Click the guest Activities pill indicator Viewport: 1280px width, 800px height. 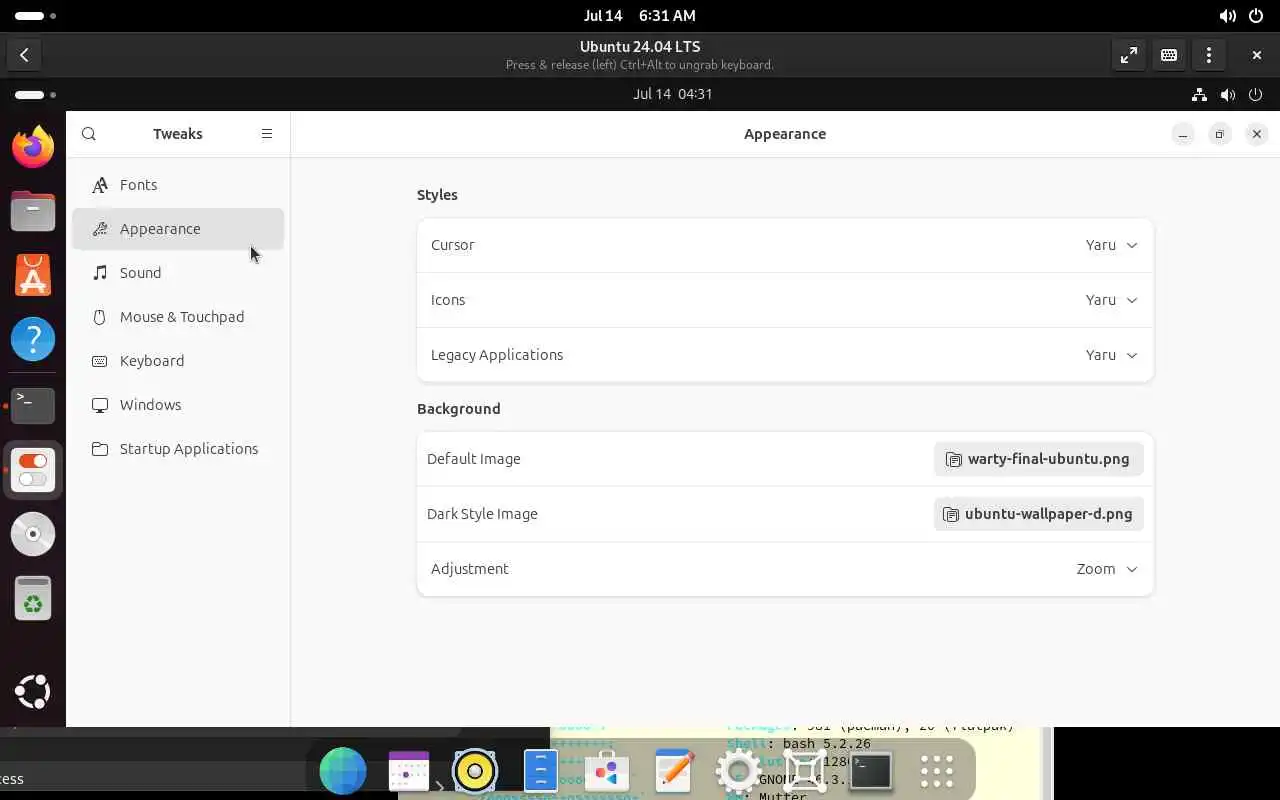click(36, 95)
